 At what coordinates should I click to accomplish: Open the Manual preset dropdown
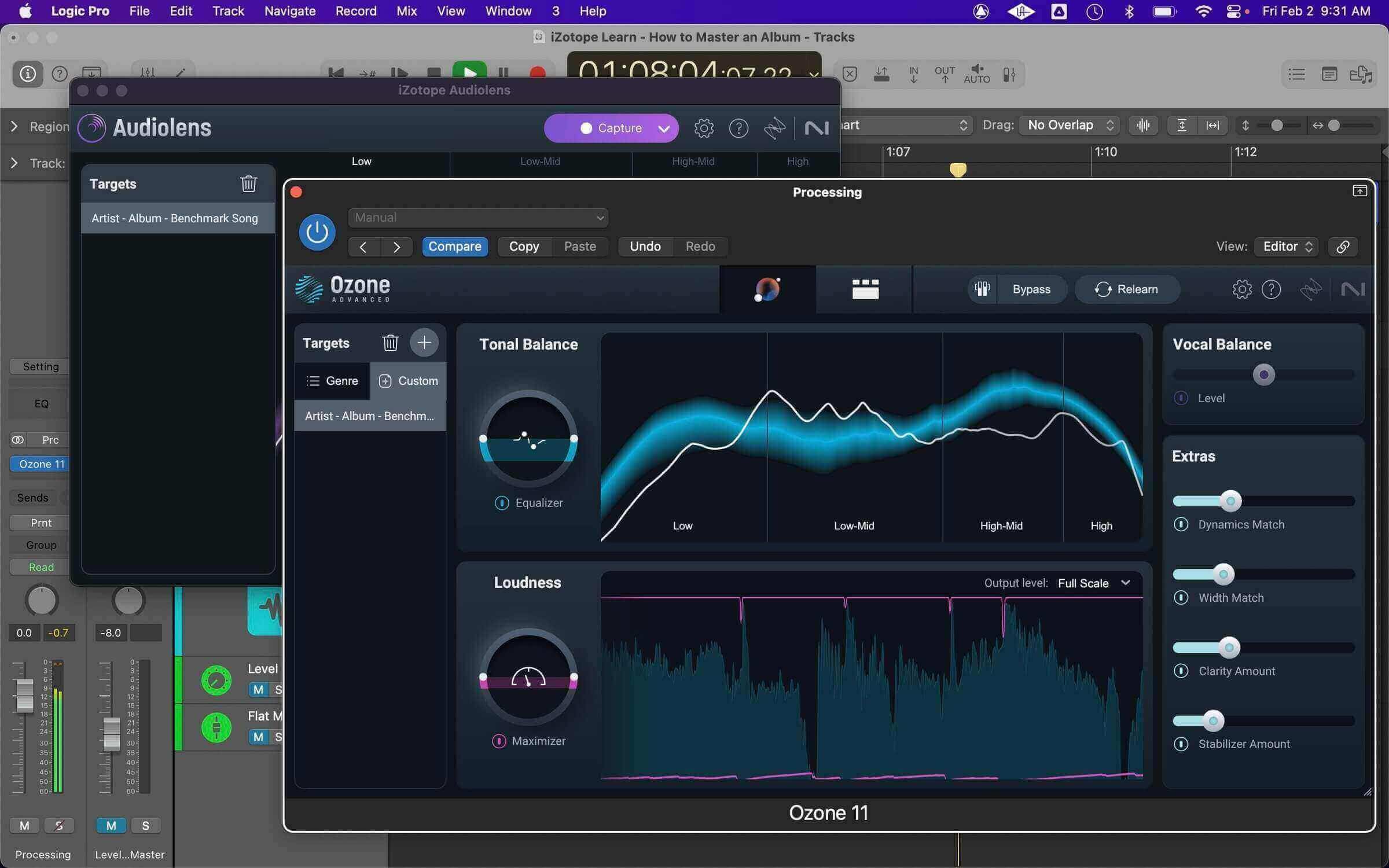click(478, 218)
